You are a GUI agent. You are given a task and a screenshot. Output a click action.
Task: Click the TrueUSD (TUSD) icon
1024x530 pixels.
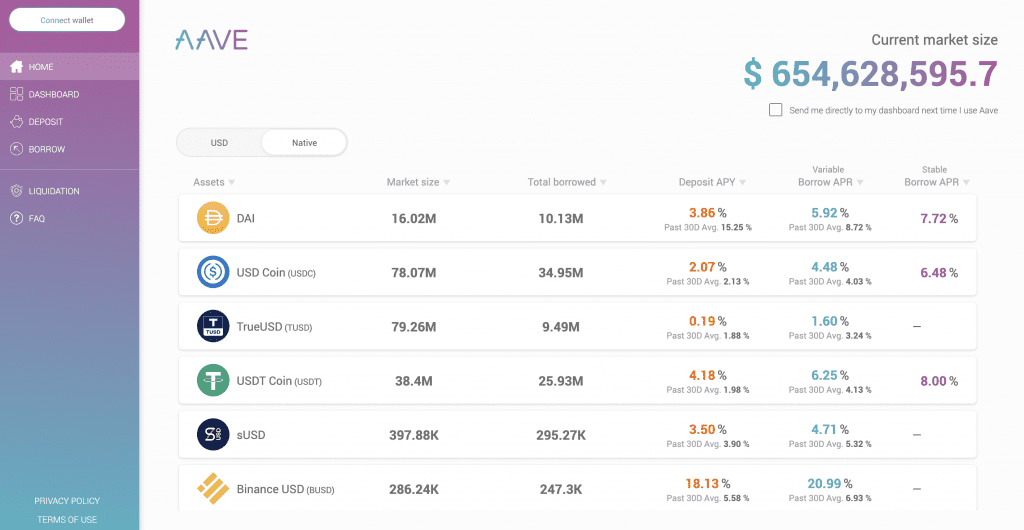213,326
